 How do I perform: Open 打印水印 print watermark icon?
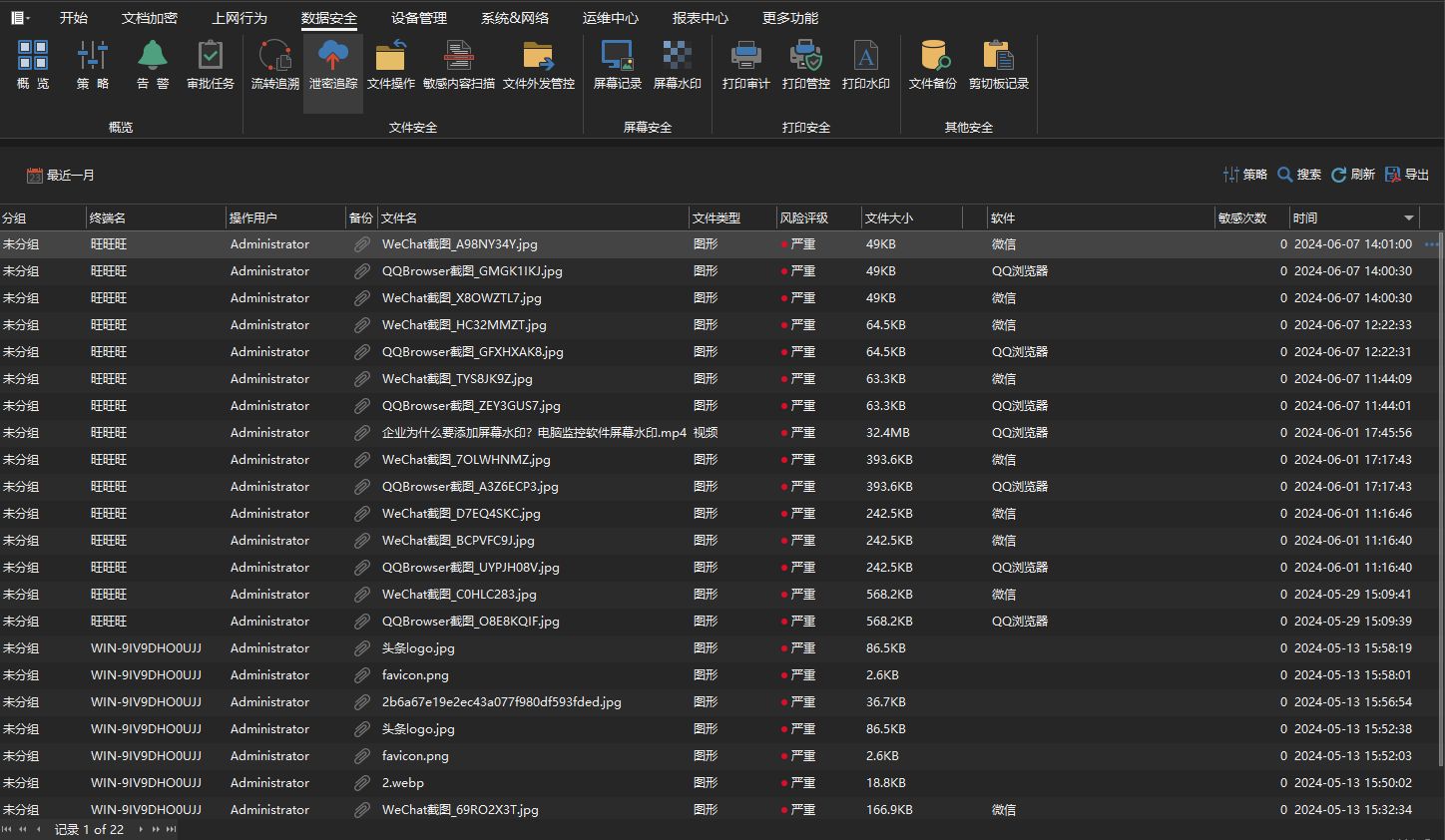865,65
